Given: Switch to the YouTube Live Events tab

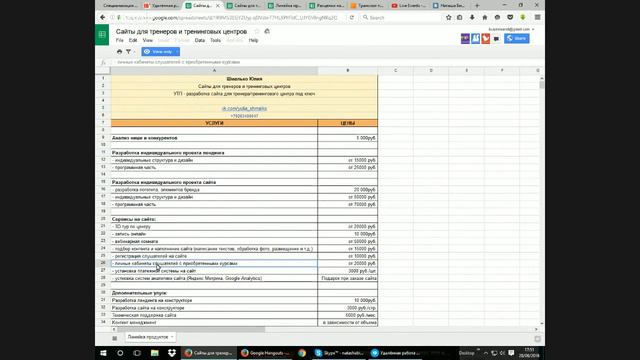Looking at the screenshot, I should [408, 6].
